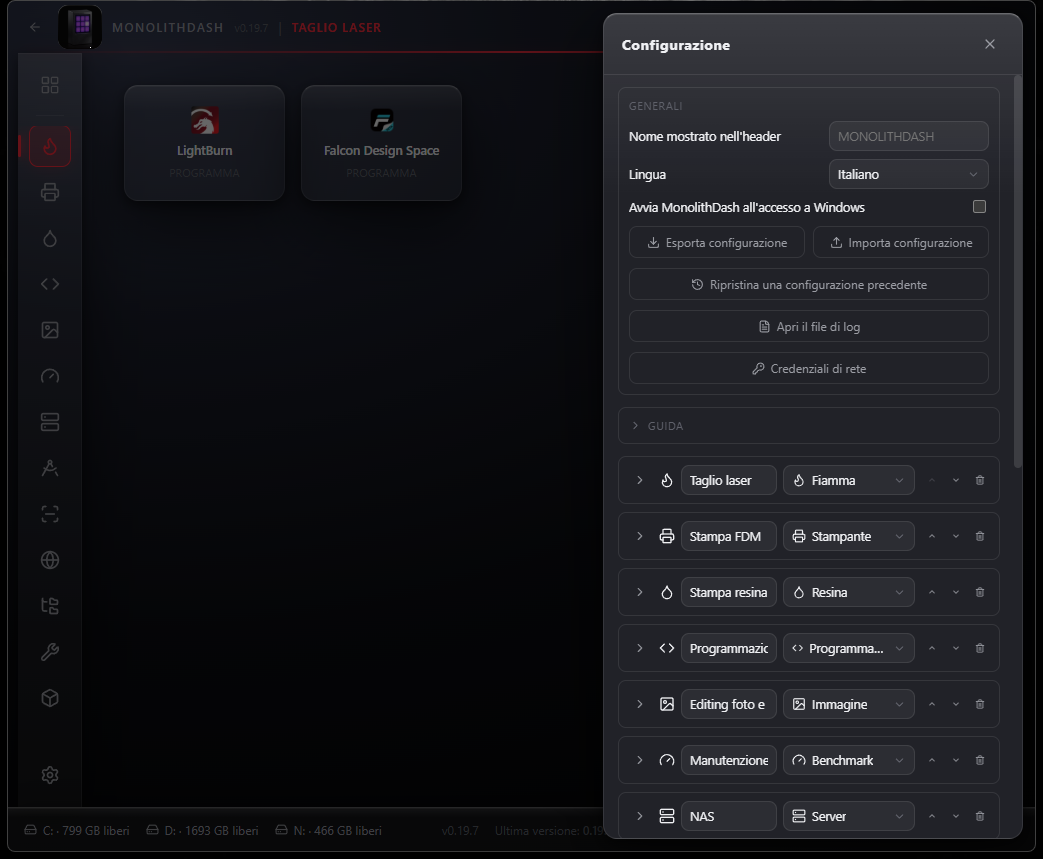Screen dimensions: 1043x859
Task: Open the dashboard grid icon in sidebar
Action: pos(50,85)
